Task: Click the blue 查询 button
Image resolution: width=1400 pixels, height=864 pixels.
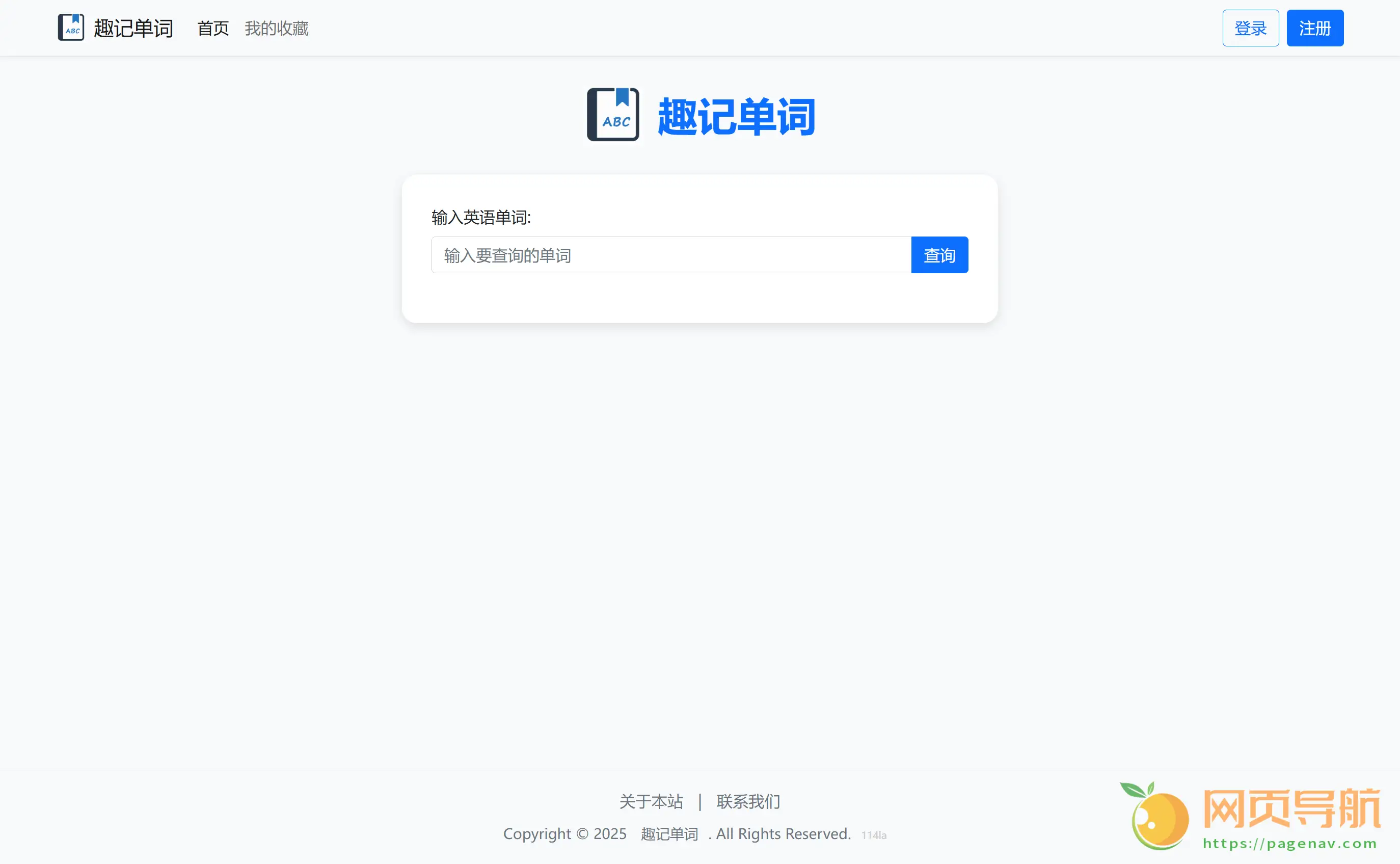Action: (939, 255)
